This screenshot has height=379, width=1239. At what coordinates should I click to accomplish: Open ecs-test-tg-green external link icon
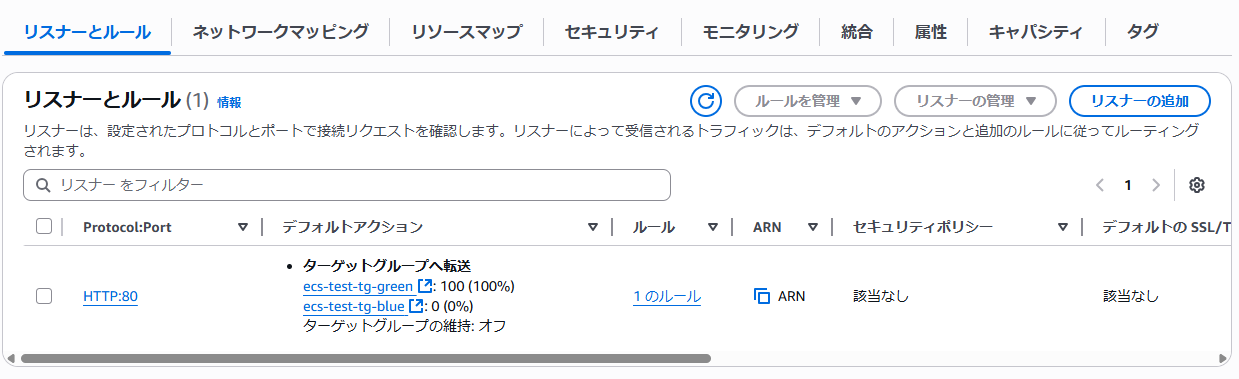pos(424,287)
